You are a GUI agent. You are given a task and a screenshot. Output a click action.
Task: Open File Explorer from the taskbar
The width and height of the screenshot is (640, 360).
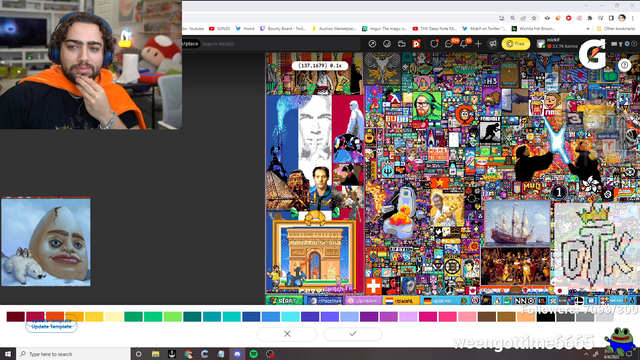coord(156,354)
